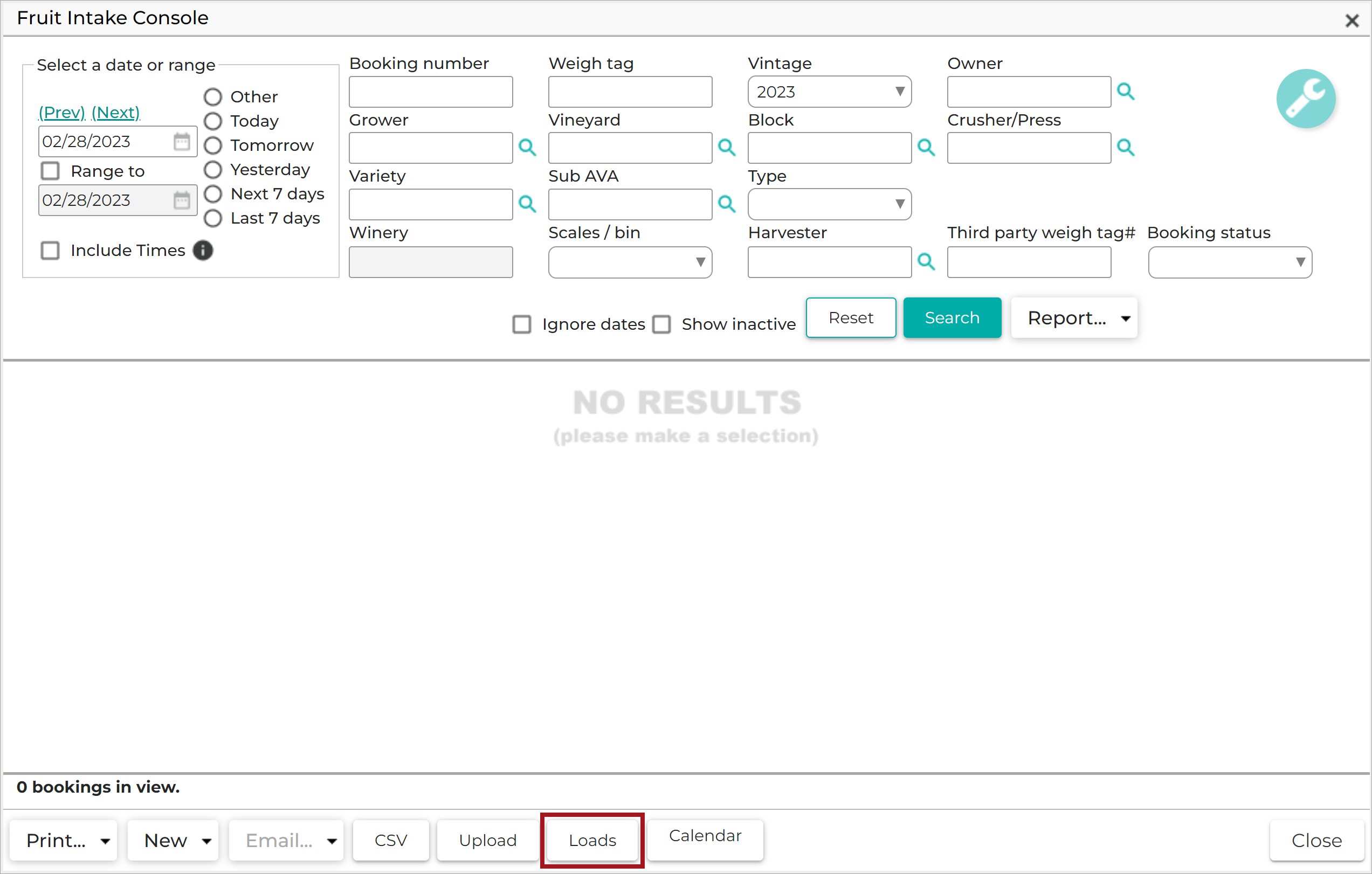This screenshot has width=1372, height=874.
Task: Click the Reset button
Action: pyautogui.click(x=851, y=318)
